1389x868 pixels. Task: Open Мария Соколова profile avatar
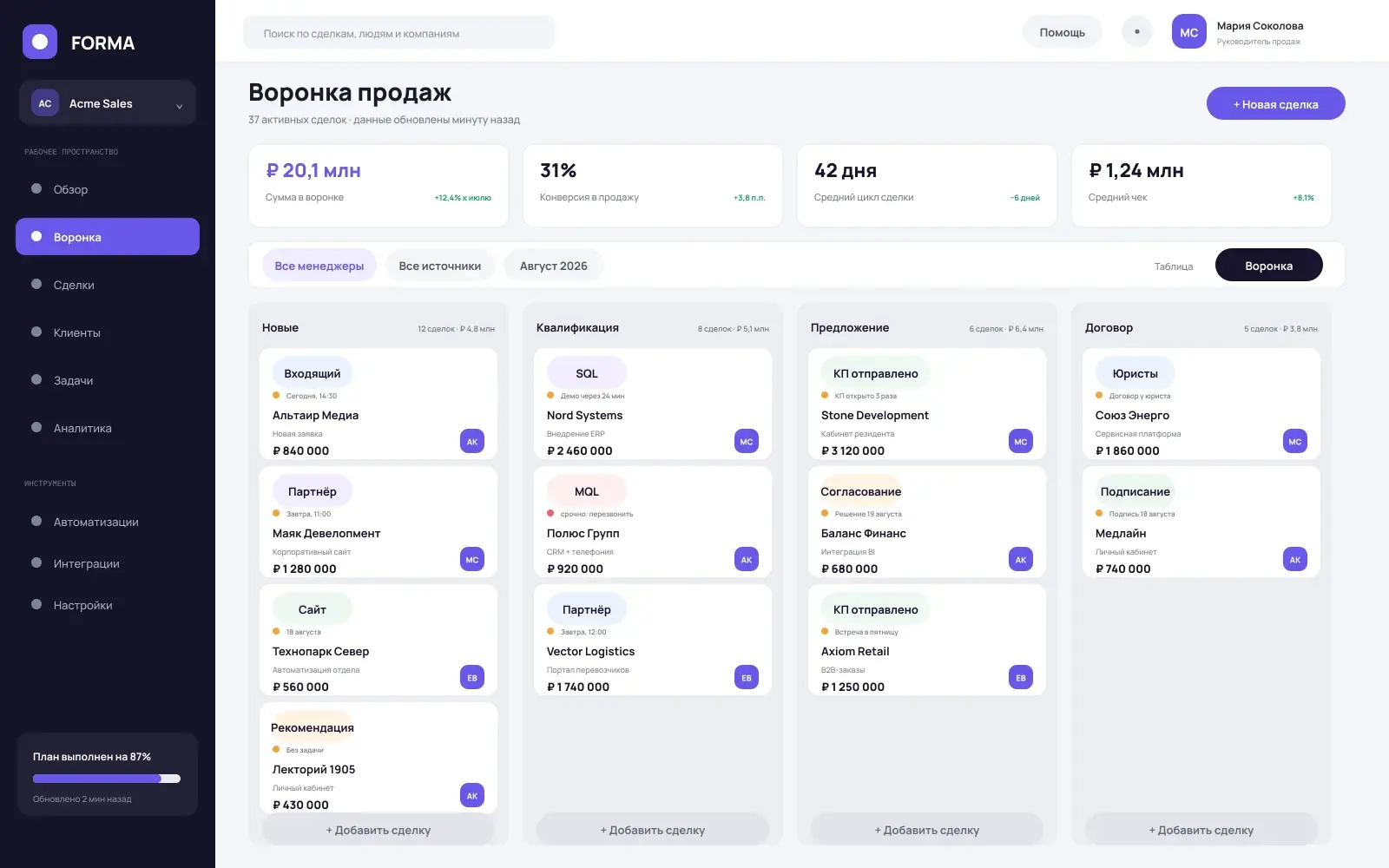pyautogui.click(x=1189, y=32)
